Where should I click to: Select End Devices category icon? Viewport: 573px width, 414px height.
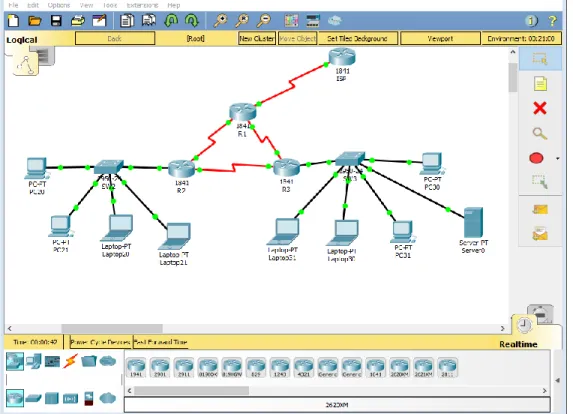tap(34, 361)
